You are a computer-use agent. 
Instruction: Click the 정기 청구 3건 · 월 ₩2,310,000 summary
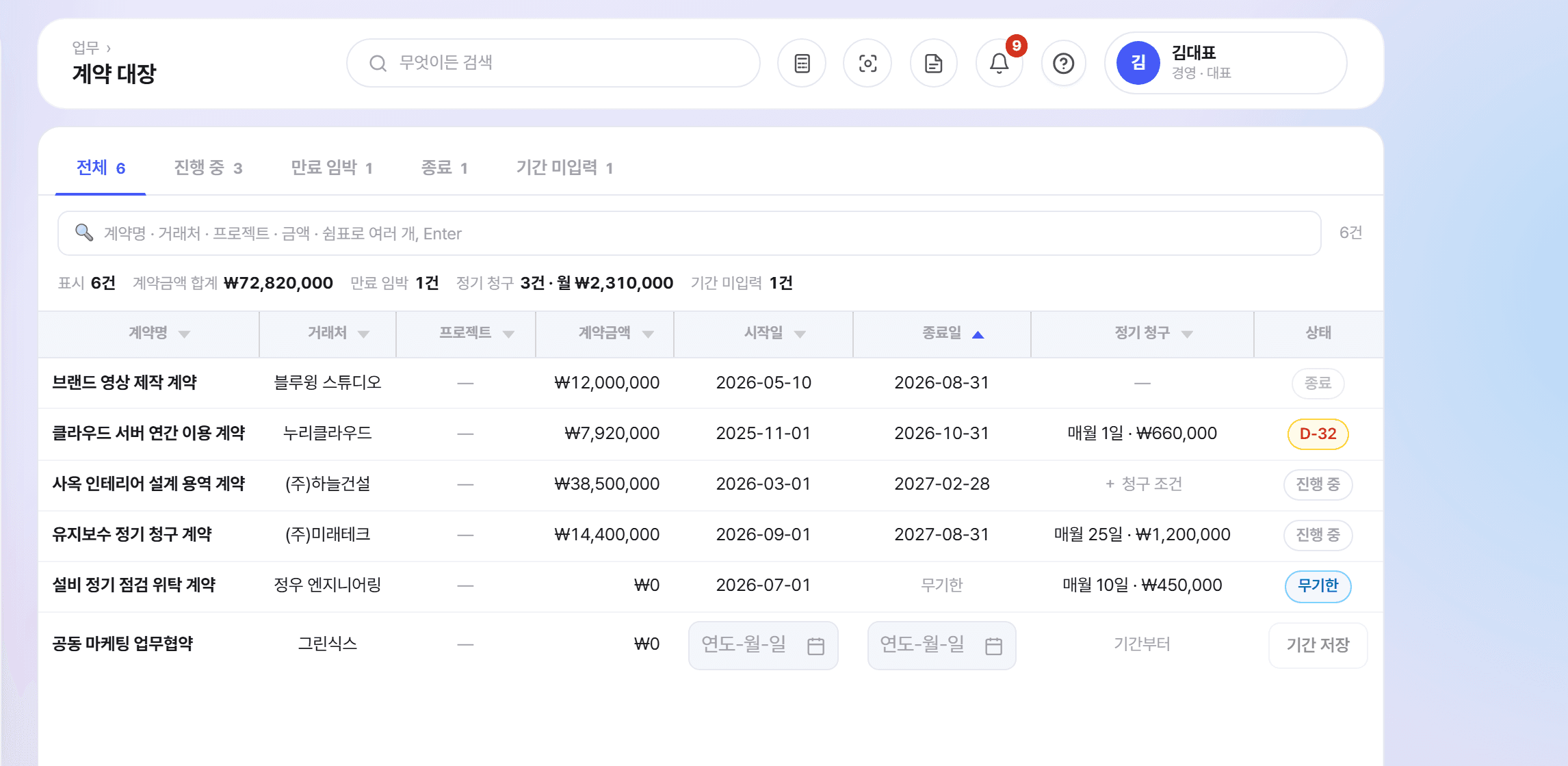[x=564, y=283]
